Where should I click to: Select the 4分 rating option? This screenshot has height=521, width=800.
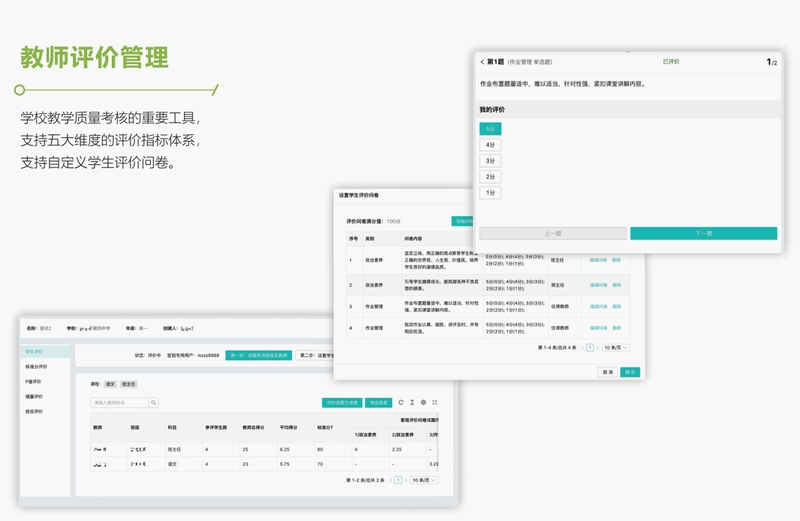pyautogui.click(x=490, y=145)
